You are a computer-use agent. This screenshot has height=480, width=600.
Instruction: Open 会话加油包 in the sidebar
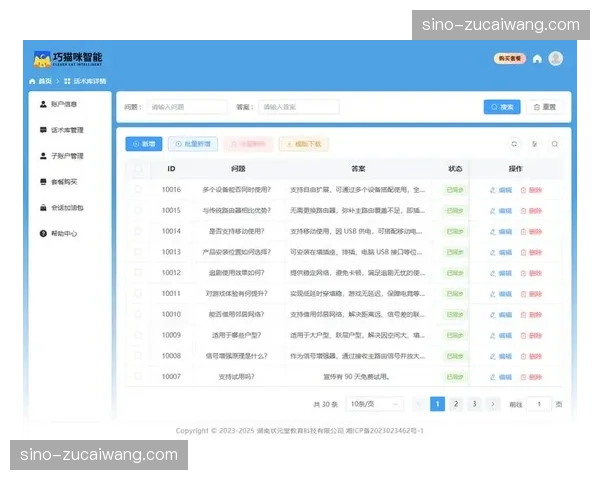point(62,207)
